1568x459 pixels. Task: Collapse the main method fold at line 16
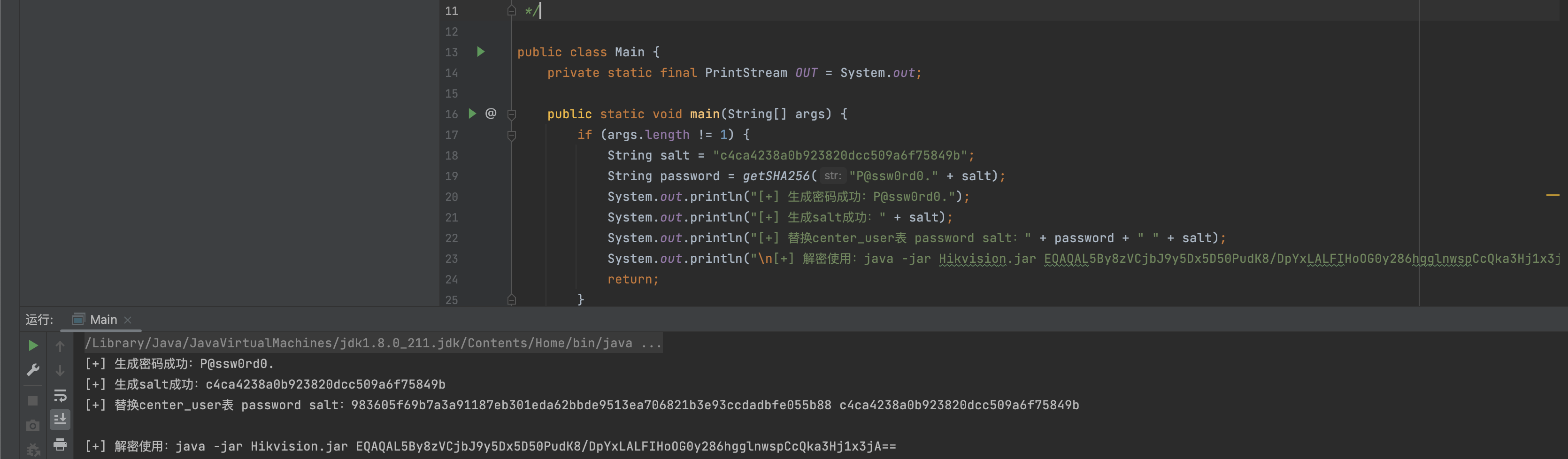pos(511,115)
